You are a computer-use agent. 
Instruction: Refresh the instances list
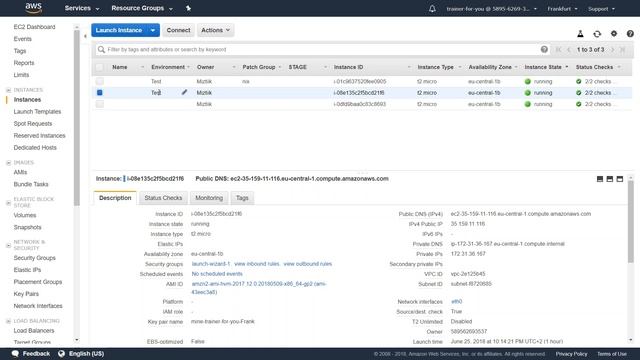coord(597,34)
